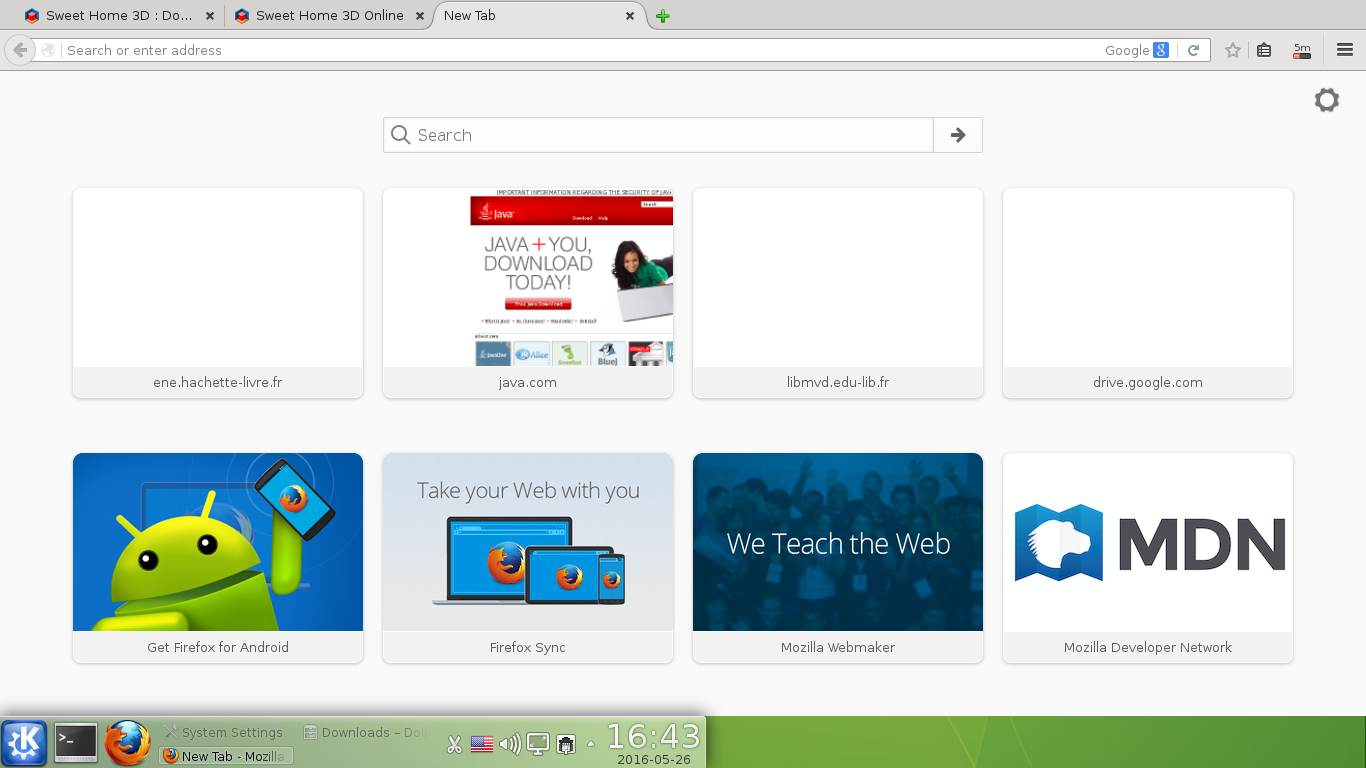Click the Firefox Sync caption text
1366x768 pixels.
[528, 647]
